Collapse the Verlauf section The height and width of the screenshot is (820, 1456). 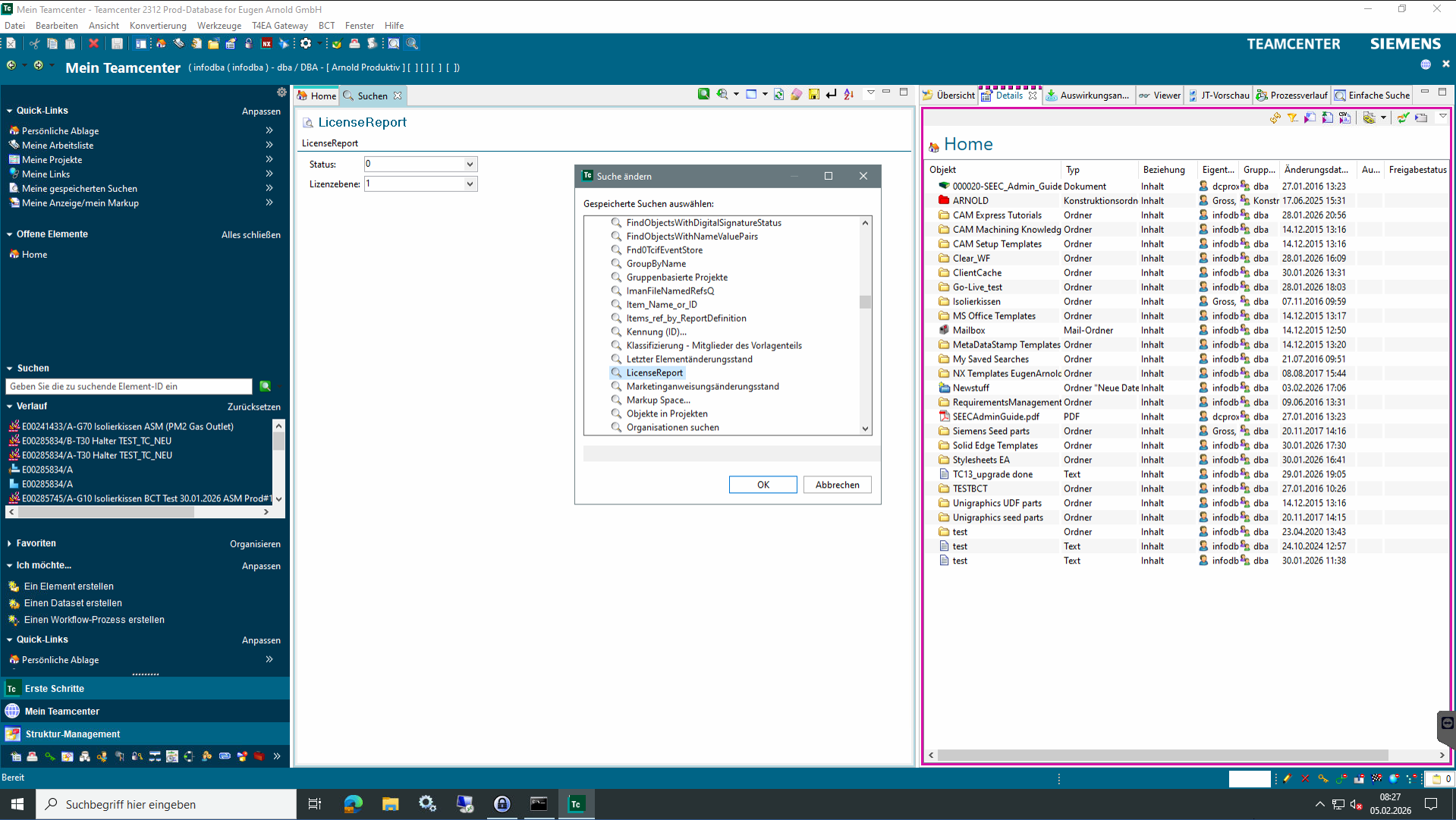[10, 407]
